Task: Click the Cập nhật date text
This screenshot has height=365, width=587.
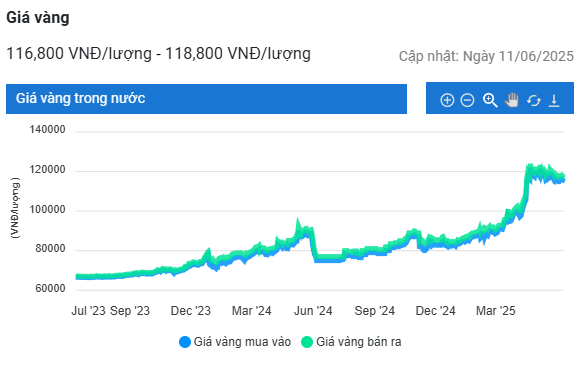Action: point(486,57)
